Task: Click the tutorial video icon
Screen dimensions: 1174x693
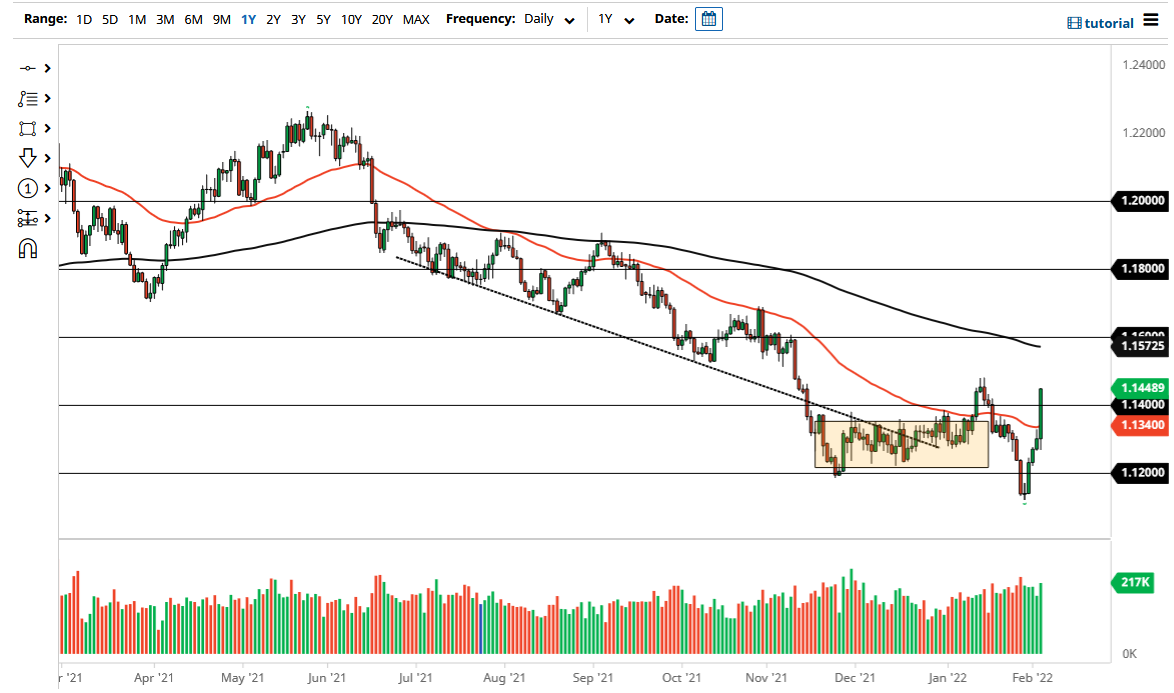Action: click(1075, 22)
